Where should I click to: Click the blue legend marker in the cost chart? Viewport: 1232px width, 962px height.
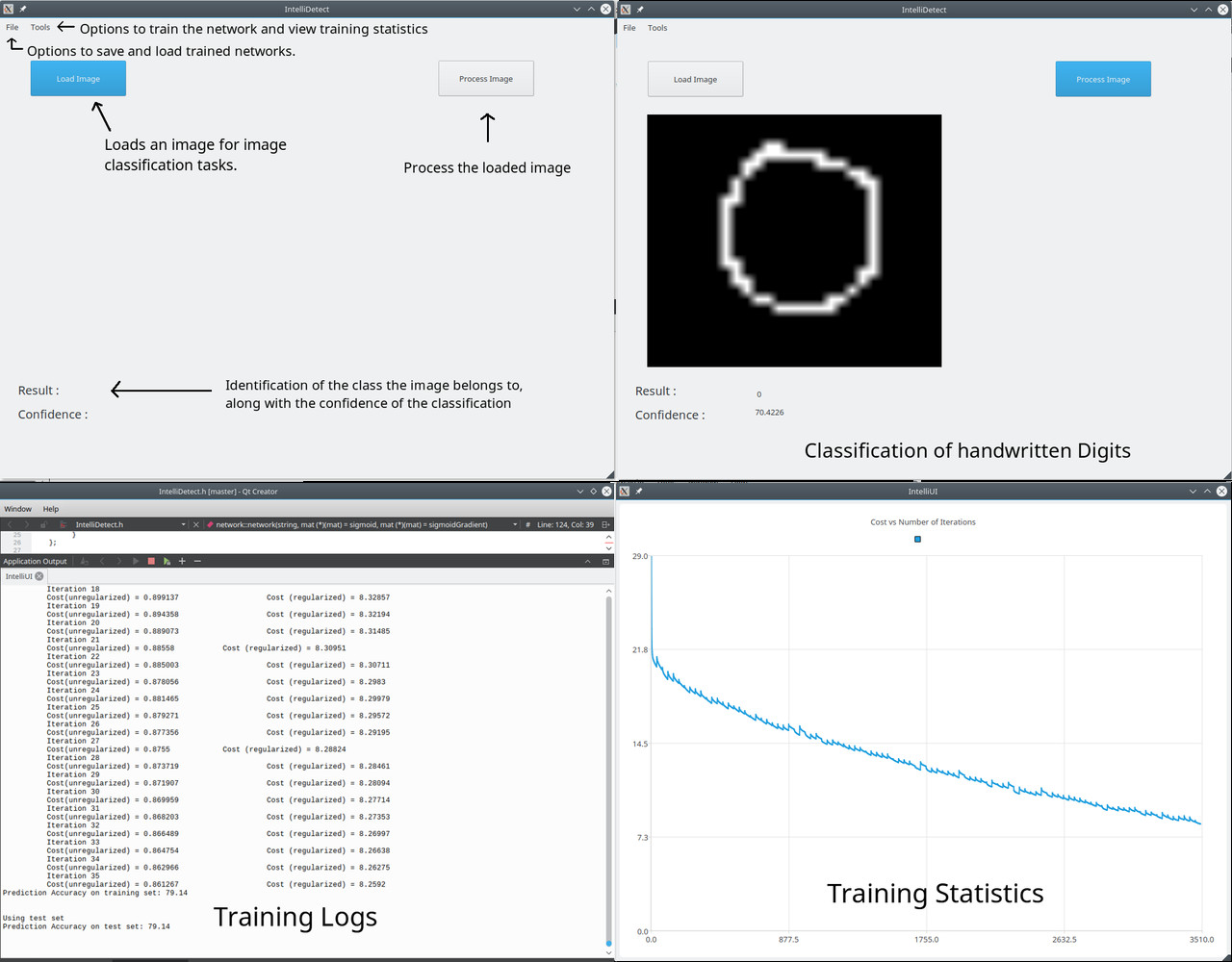tap(917, 540)
